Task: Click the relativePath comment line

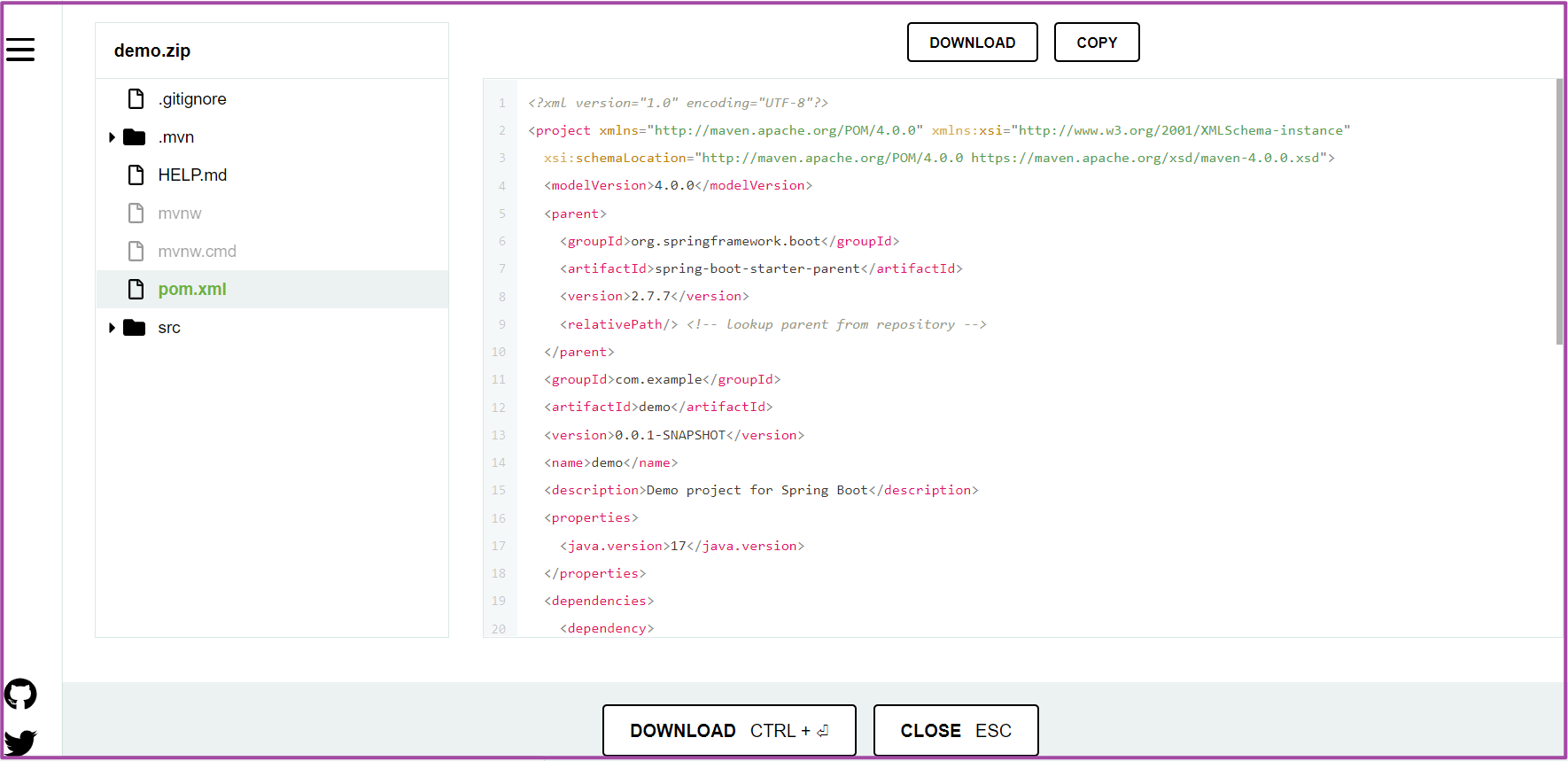Action: pos(773,324)
